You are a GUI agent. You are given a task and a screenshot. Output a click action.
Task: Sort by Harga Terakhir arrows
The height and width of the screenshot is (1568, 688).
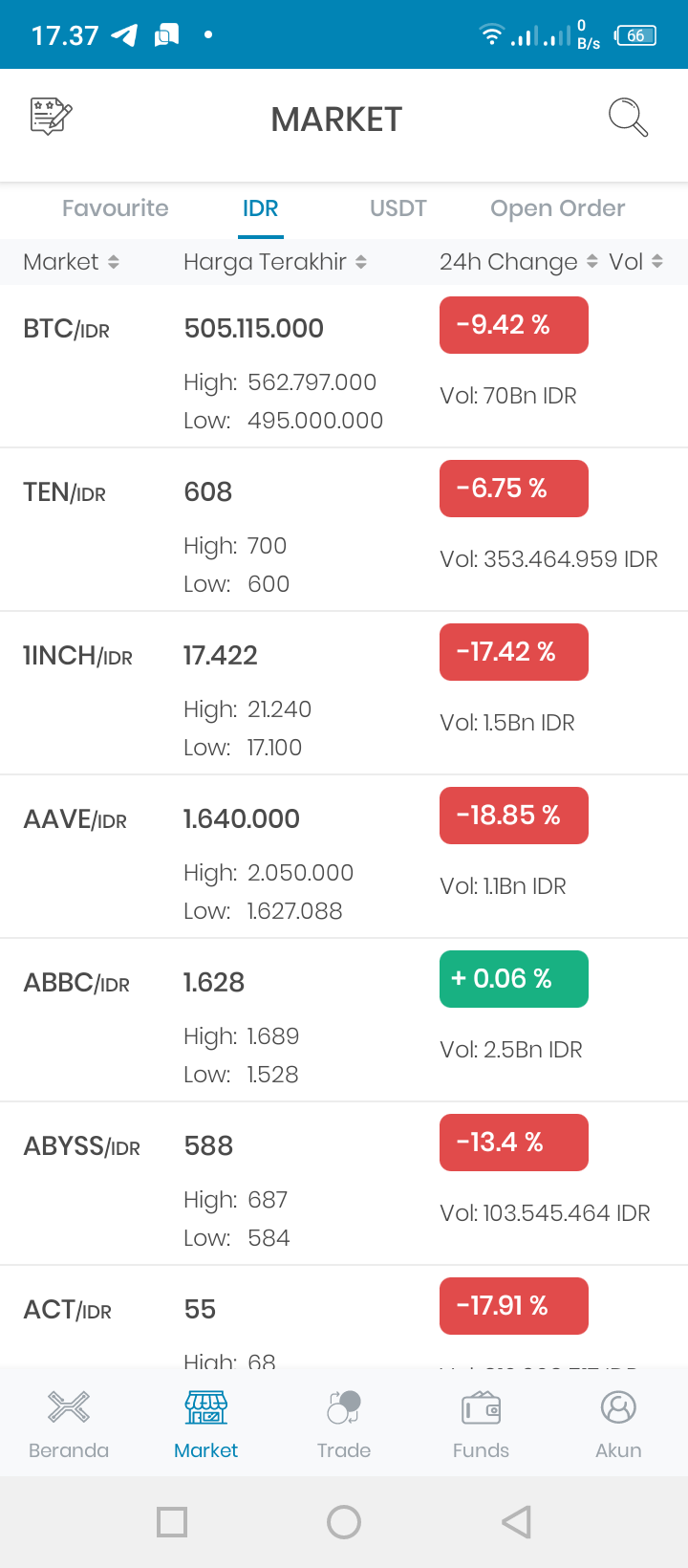pyautogui.click(x=361, y=262)
